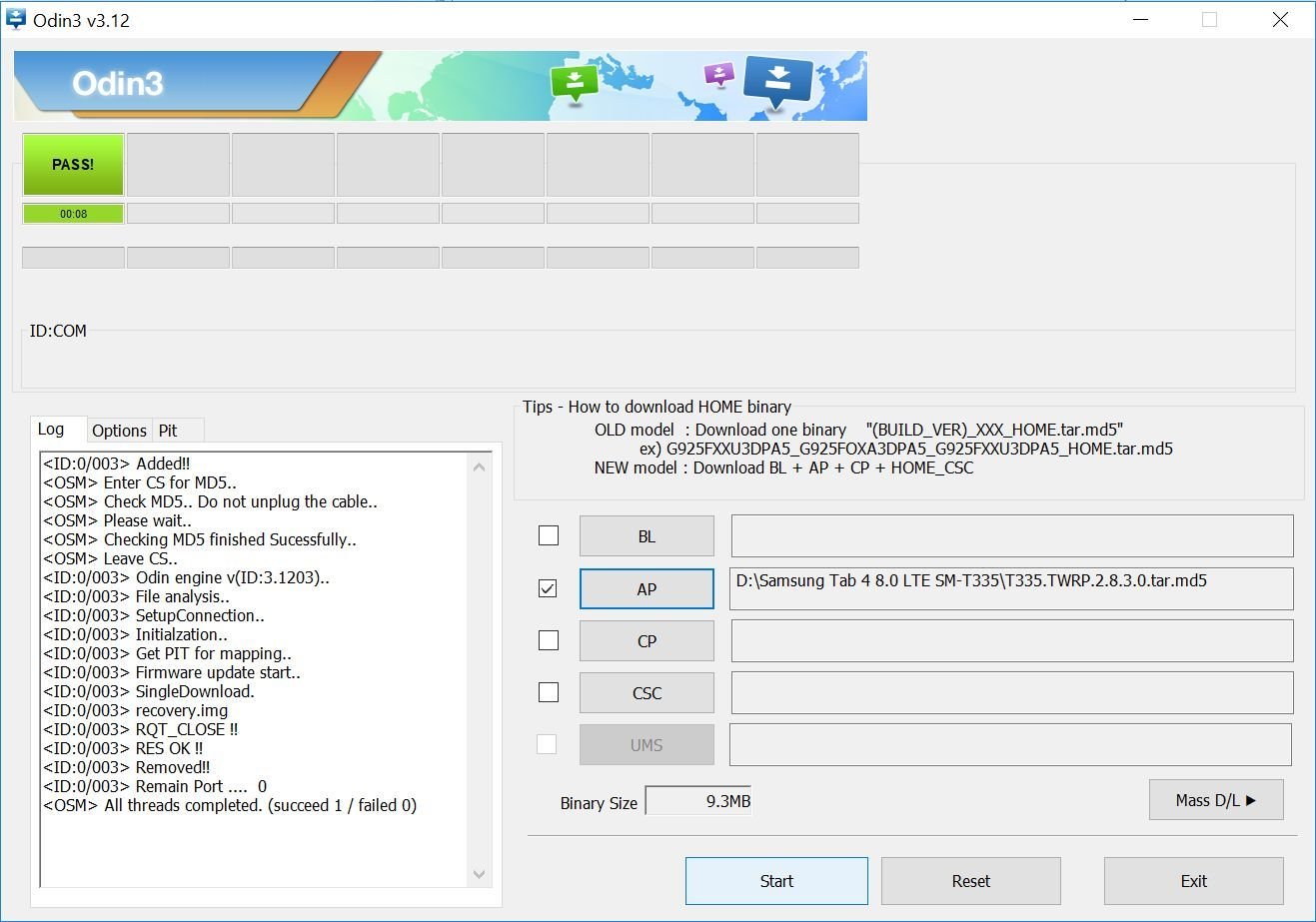Click the 'Firmware update start..' log line
Viewport: 1316px width, 922px height.
(x=171, y=672)
